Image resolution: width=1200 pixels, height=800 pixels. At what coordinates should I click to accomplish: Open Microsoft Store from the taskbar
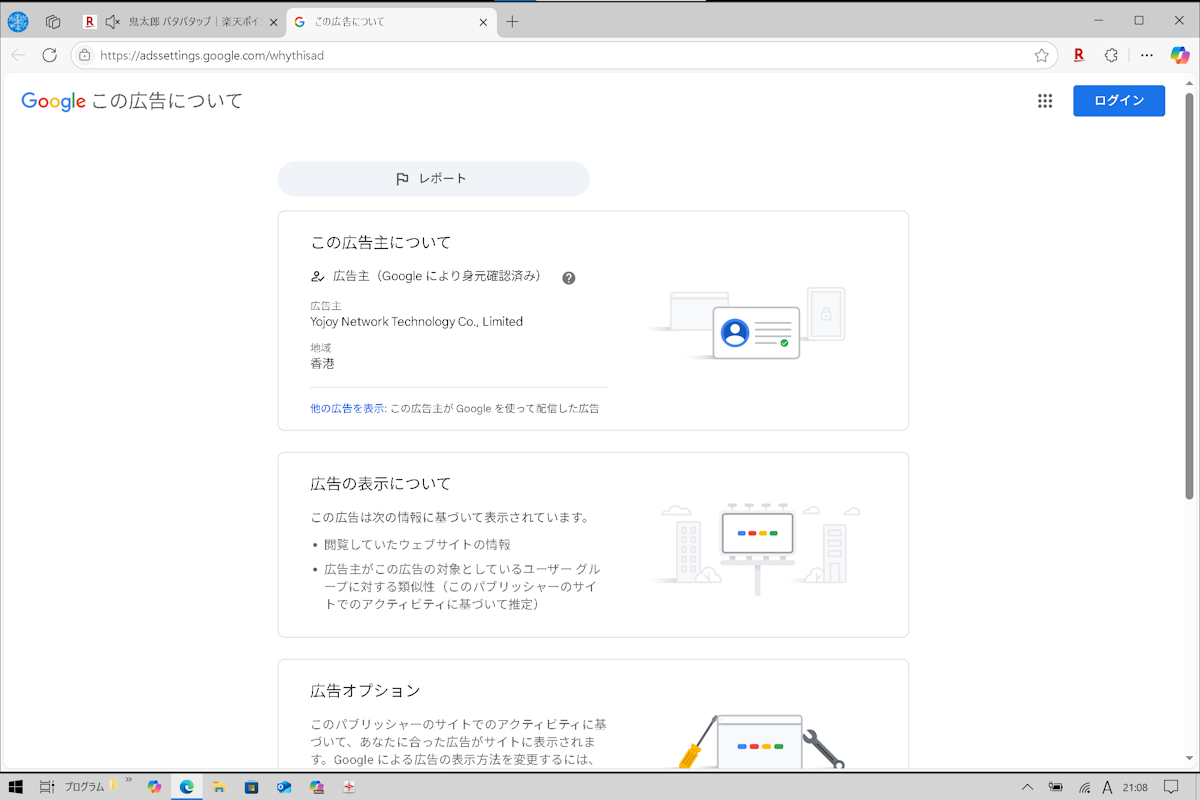click(251, 787)
